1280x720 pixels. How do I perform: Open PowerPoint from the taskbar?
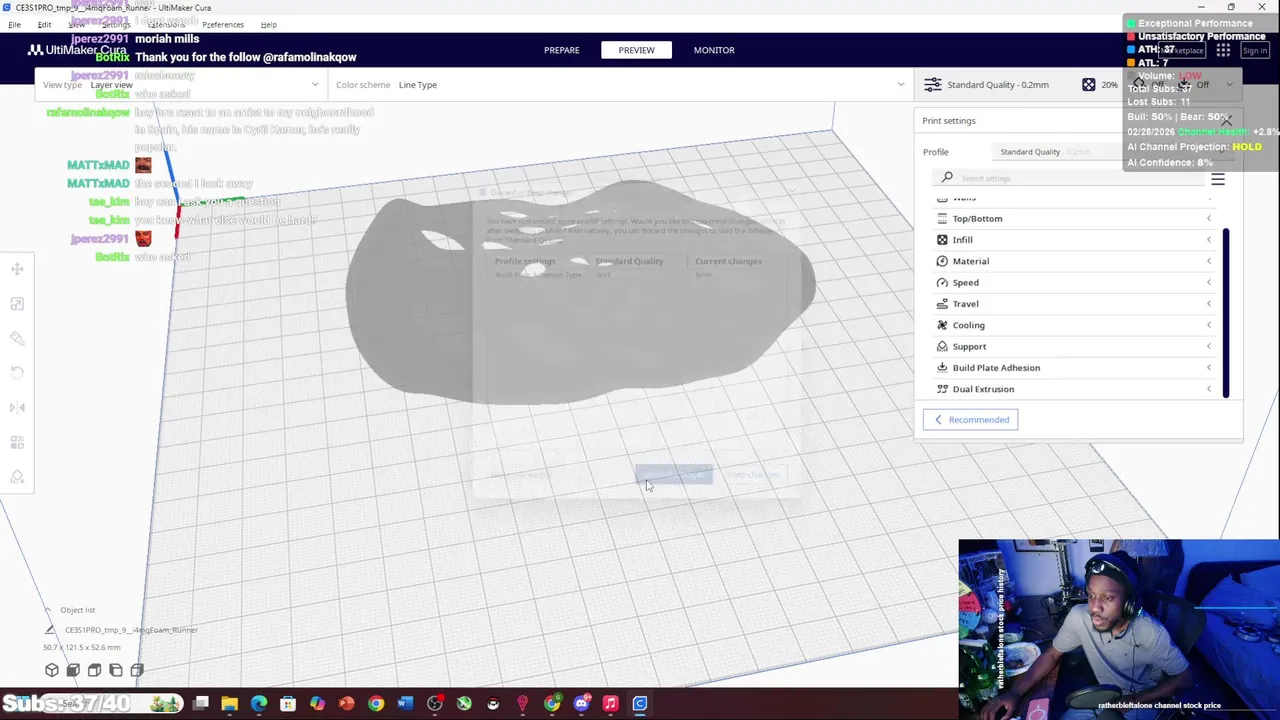click(x=346, y=704)
